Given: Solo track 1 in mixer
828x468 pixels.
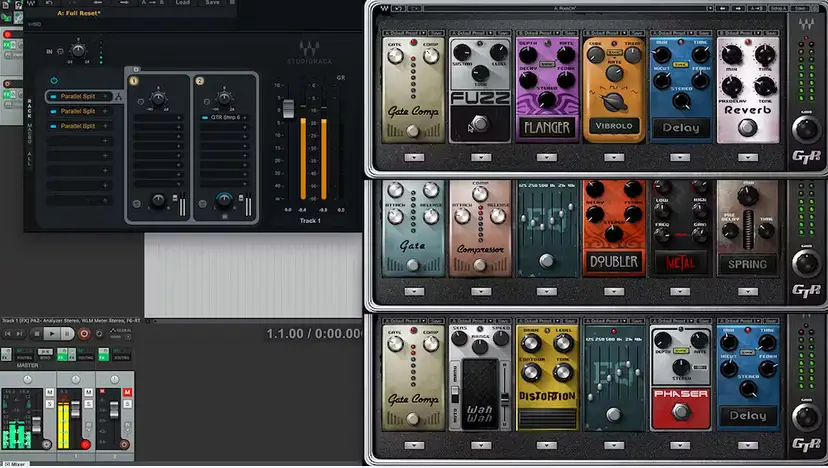Looking at the screenshot, I should point(88,404).
